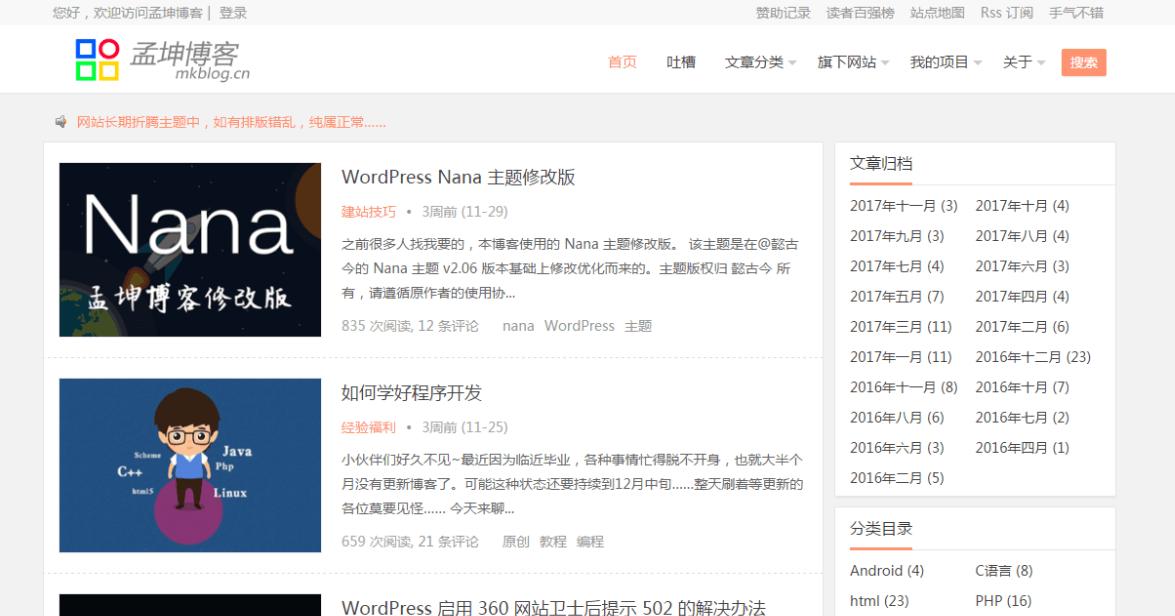The image size is (1175, 616).
Task: Select the 原创 tag
Action: [x=516, y=541]
